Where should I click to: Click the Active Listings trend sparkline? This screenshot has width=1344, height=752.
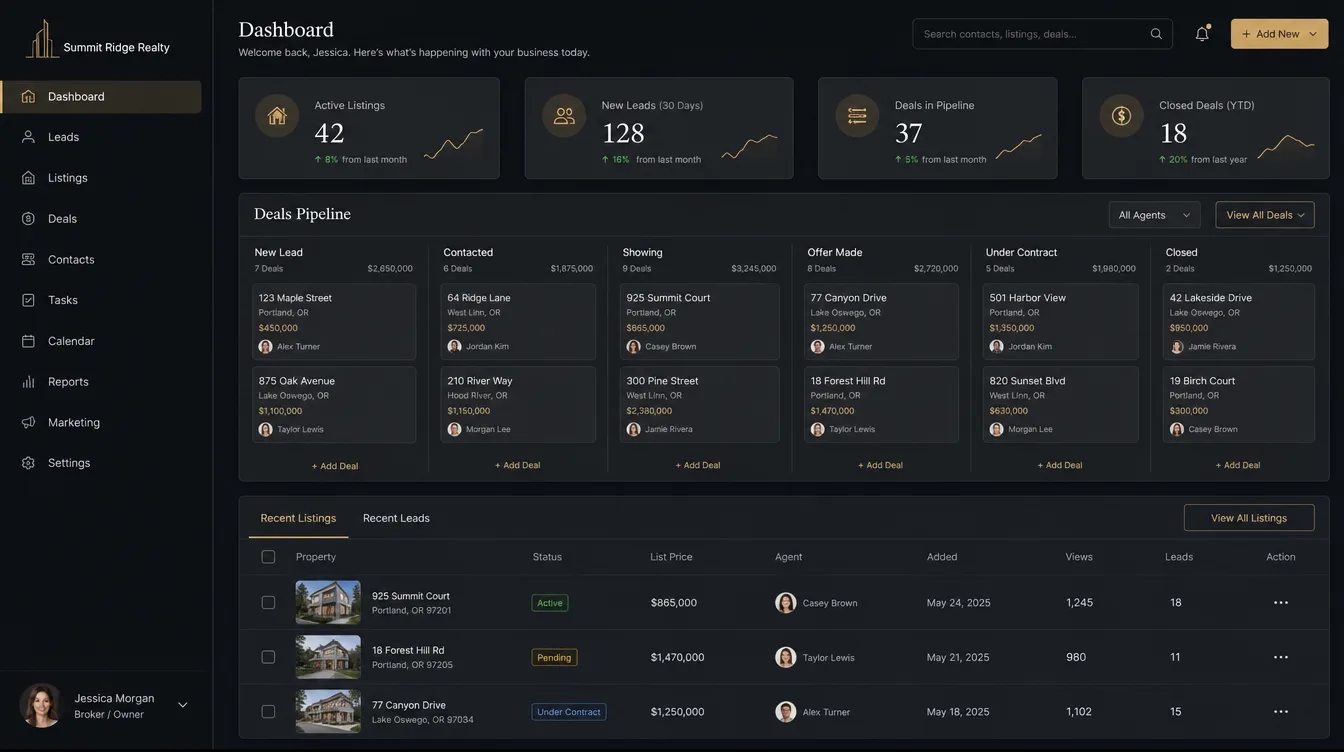coord(453,144)
